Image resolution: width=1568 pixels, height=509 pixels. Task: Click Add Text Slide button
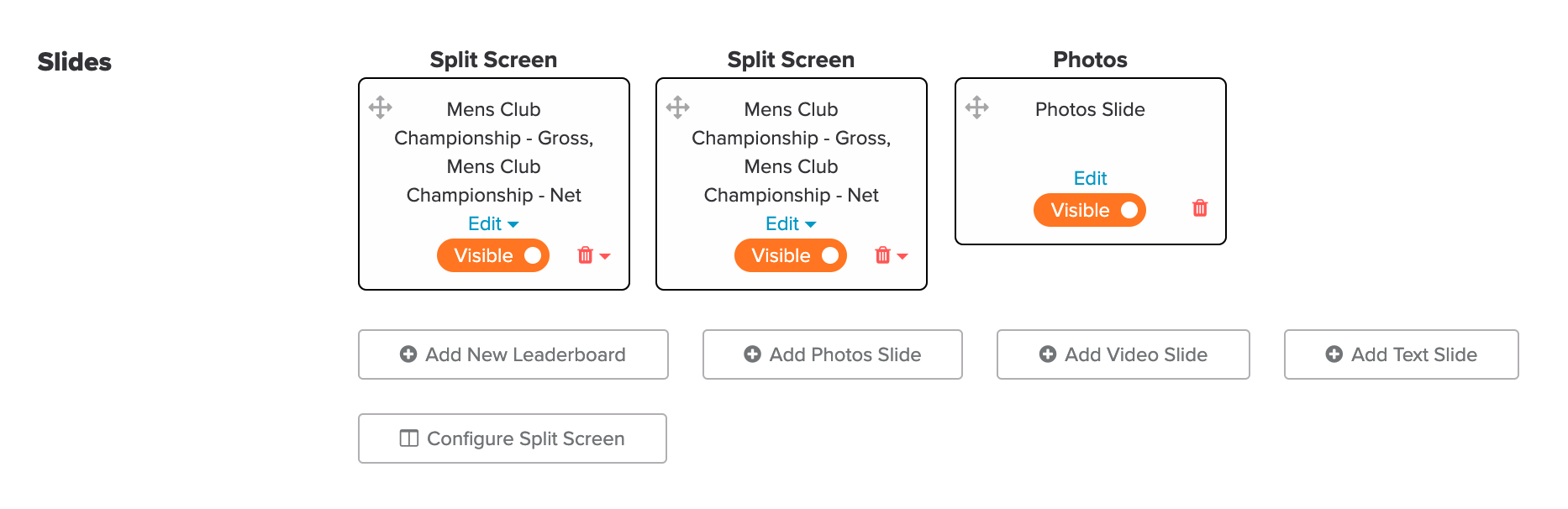1402,354
